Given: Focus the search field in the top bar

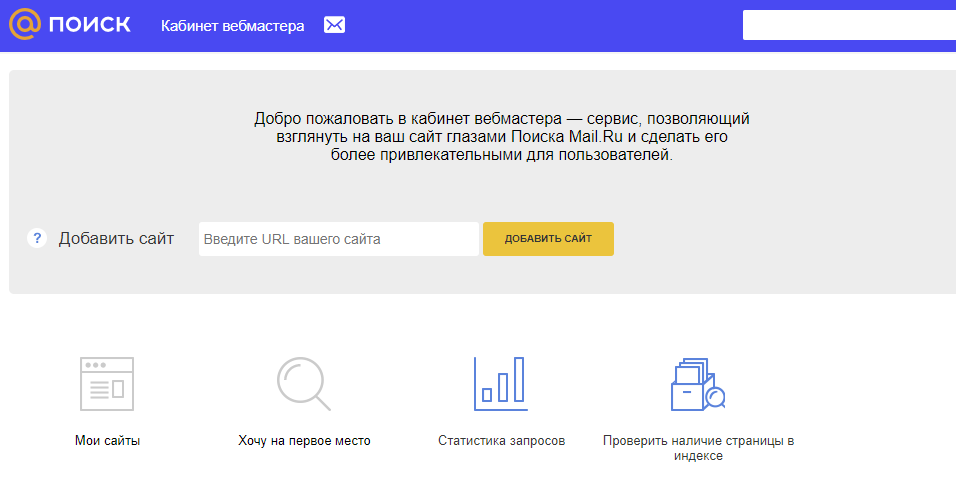Looking at the screenshot, I should click(848, 26).
